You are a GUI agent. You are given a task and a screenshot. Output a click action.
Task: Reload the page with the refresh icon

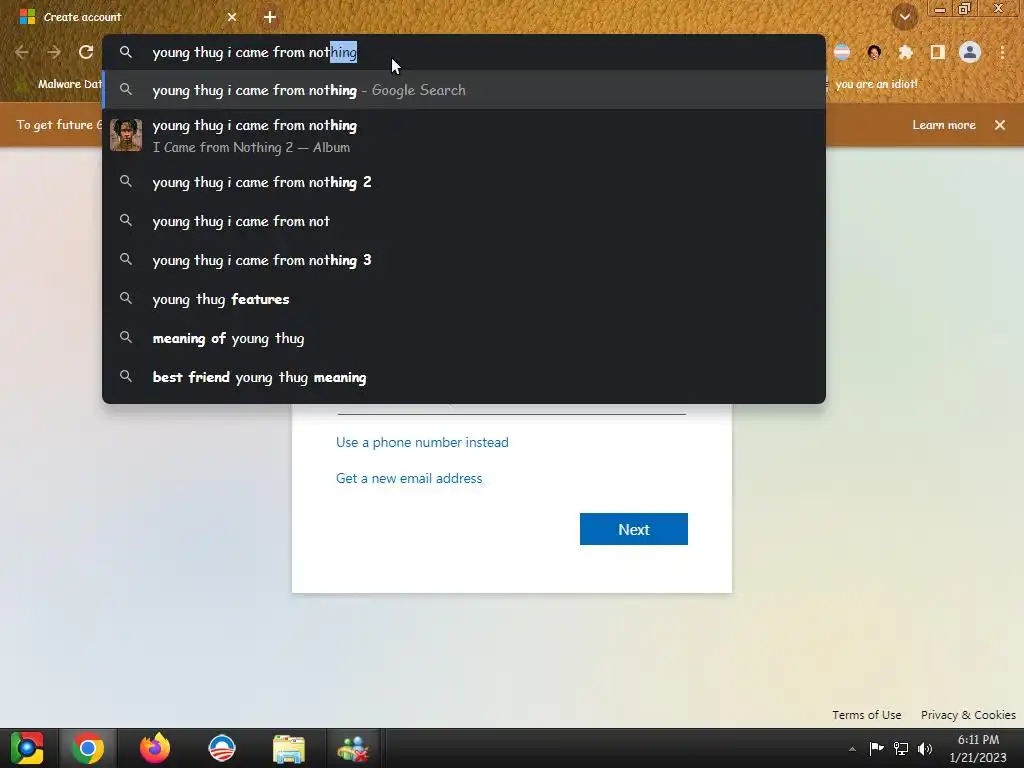86,52
